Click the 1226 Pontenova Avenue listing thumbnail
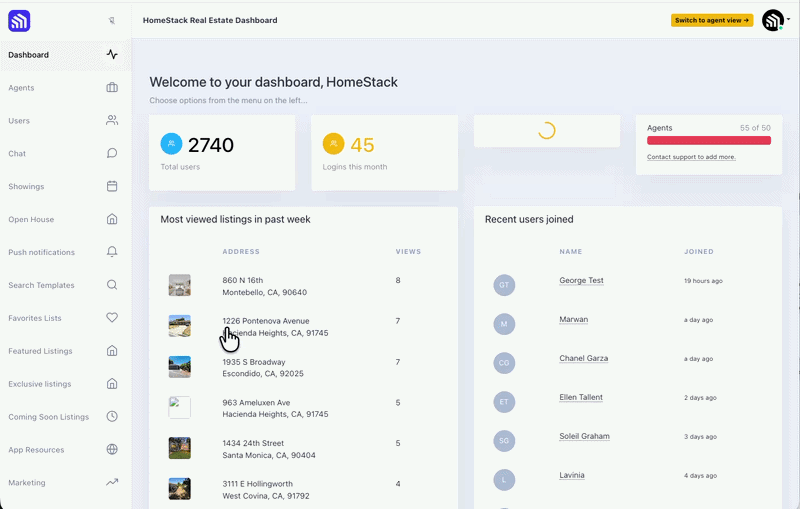 coord(180,326)
